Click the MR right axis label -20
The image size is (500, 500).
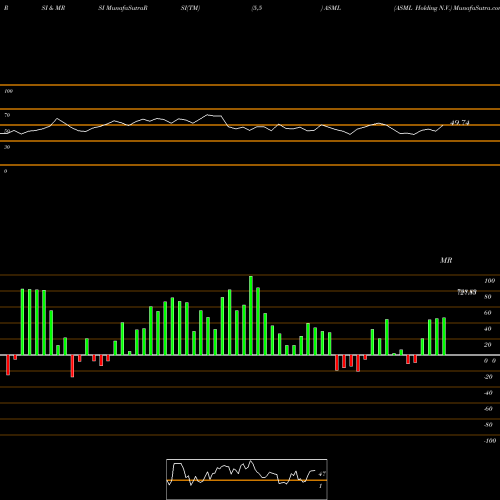click(488, 377)
